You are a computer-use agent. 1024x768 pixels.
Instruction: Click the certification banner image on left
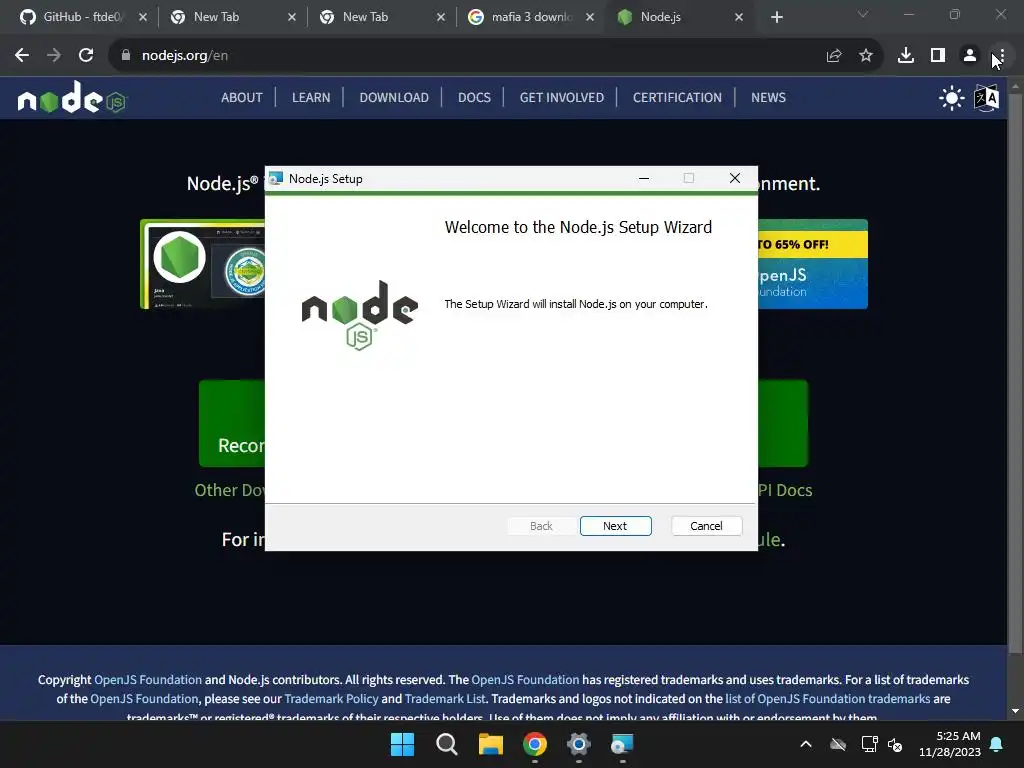tap(202, 264)
